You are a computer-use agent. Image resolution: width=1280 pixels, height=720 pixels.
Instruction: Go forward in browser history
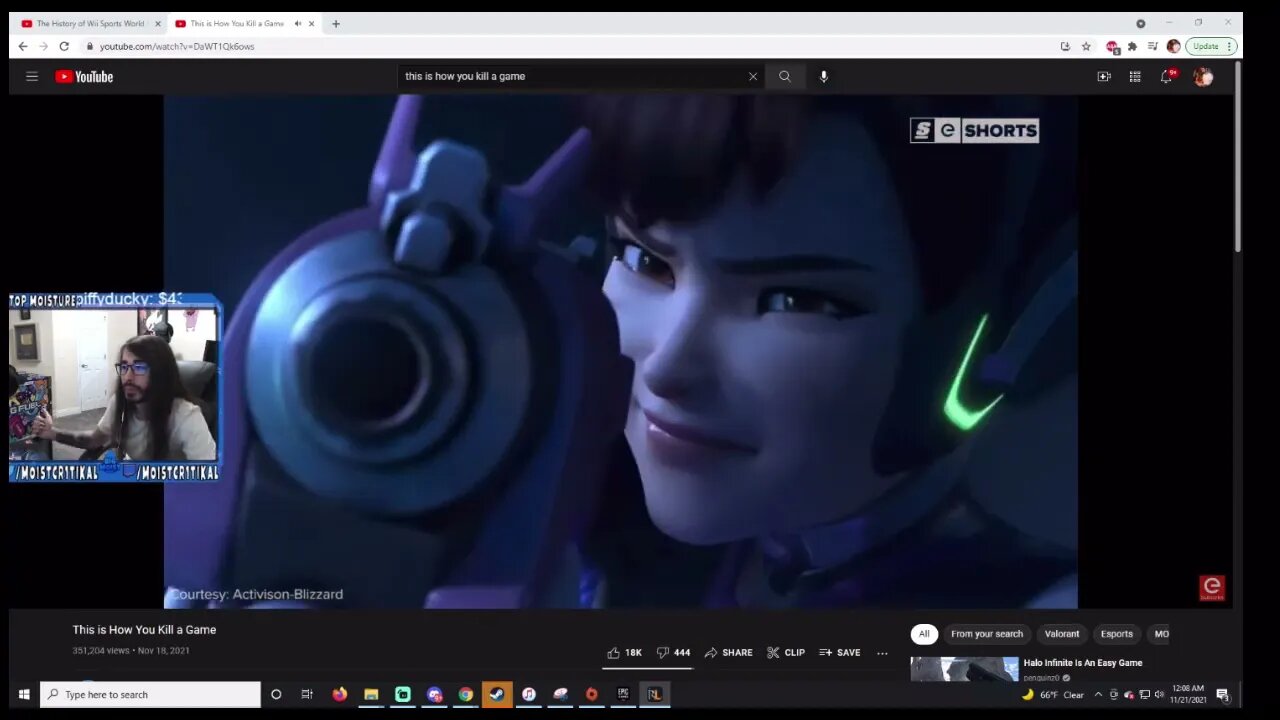43,46
